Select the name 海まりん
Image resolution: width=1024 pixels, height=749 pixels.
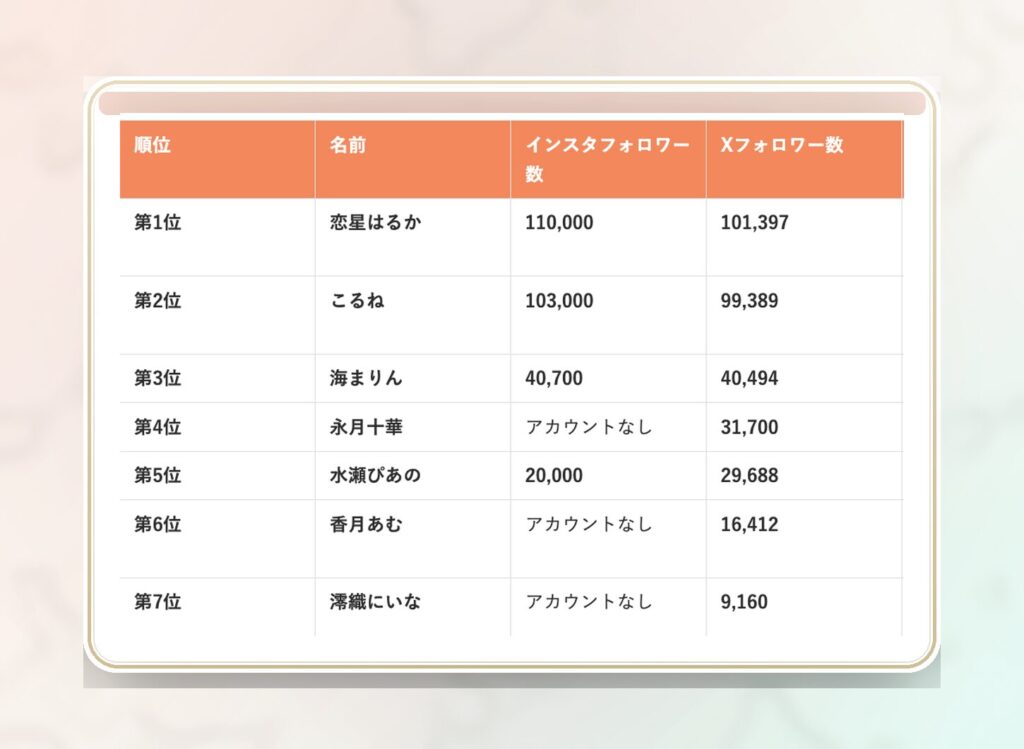coord(366,379)
